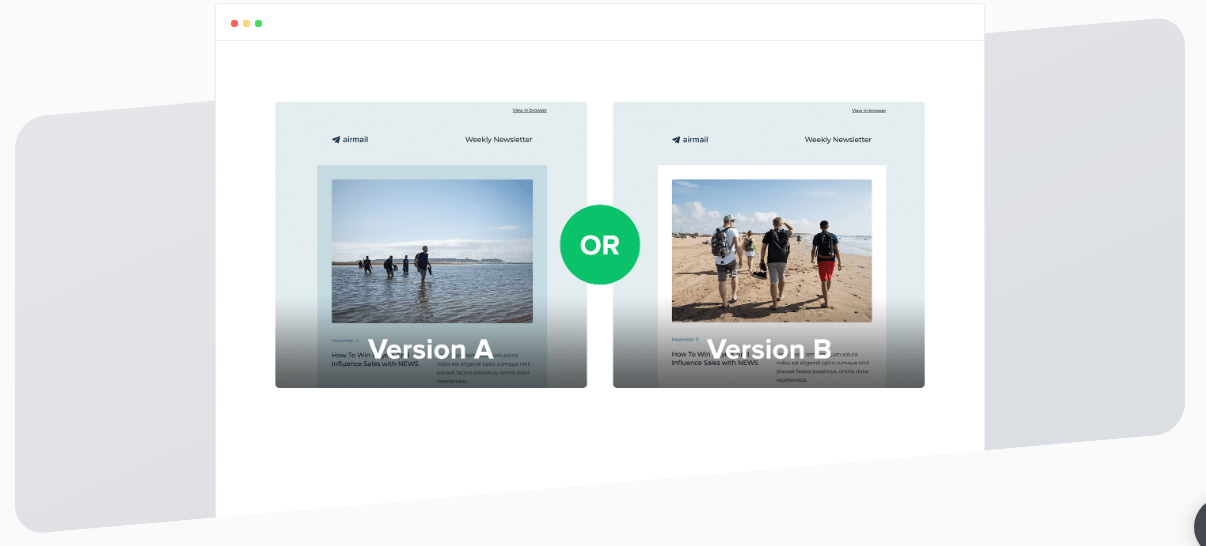Screen dimensions: 1206x546
Task: Select the Version A label
Action: 431,349
